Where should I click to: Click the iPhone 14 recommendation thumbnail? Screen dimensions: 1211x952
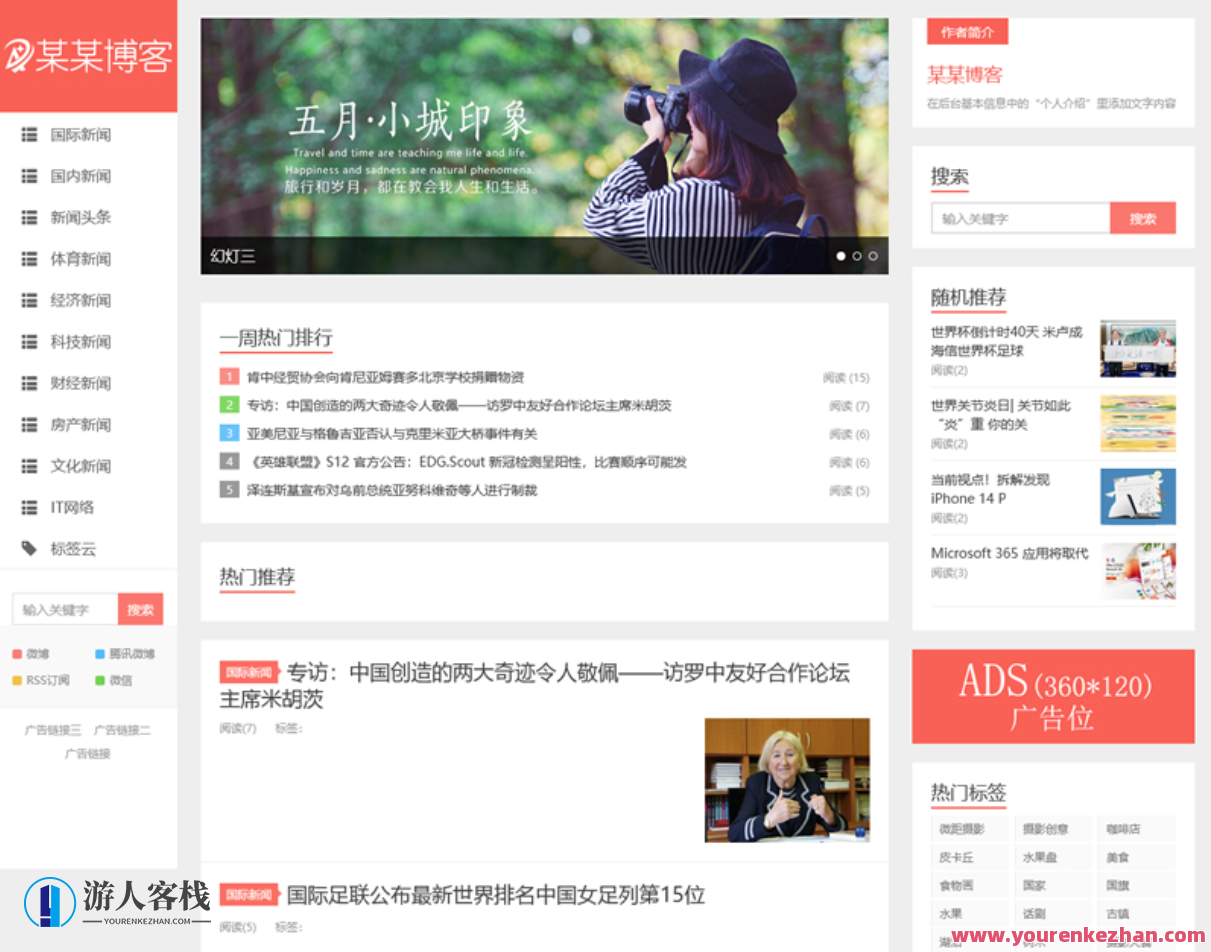[x=1139, y=497]
